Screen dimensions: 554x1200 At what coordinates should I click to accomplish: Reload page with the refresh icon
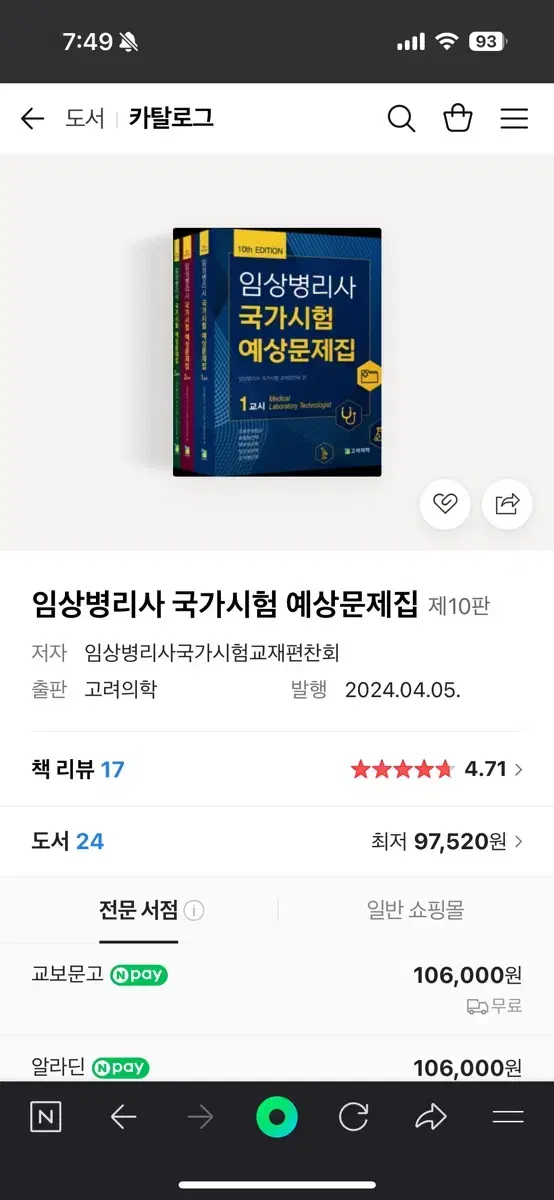click(354, 1117)
